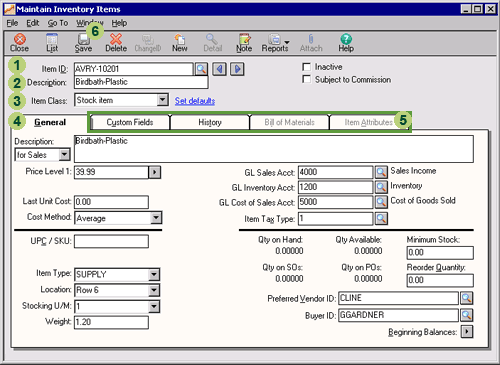Open Item ID lookup magnifier
The height and width of the screenshot is (365, 500).
pyautogui.click(x=201, y=69)
